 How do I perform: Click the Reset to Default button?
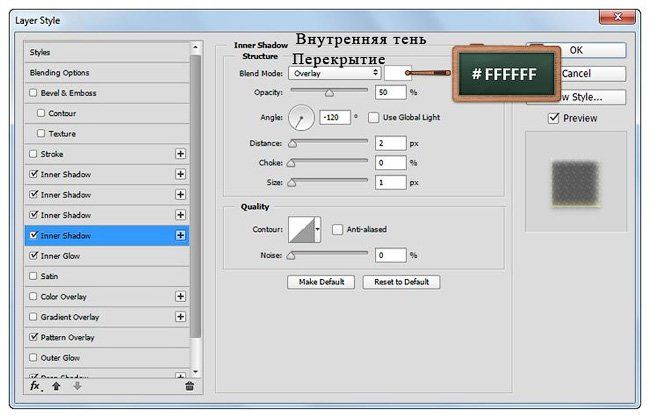401,282
